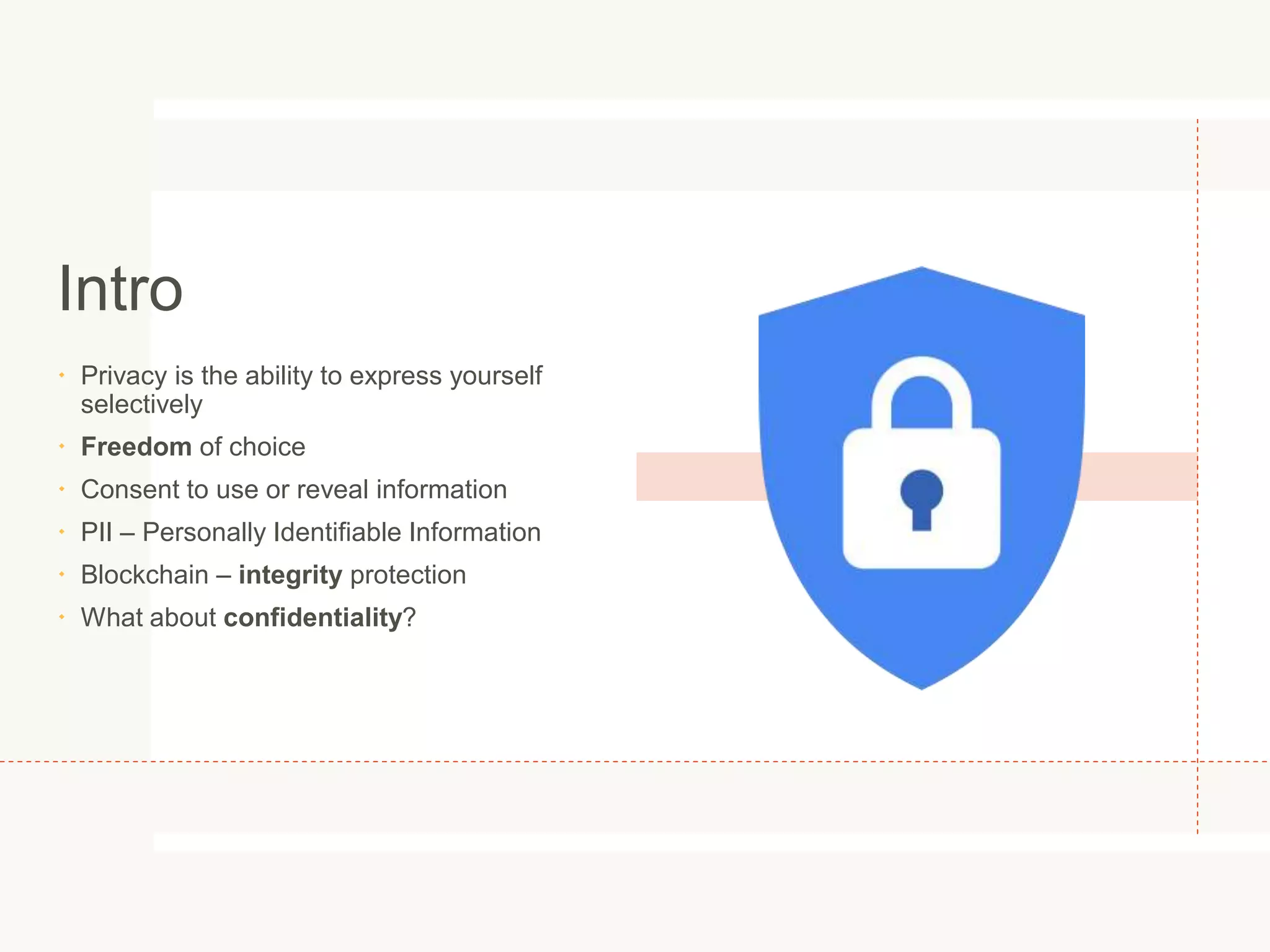
Task: Click the orange bullet beside Privacy line
Action: click(x=62, y=376)
